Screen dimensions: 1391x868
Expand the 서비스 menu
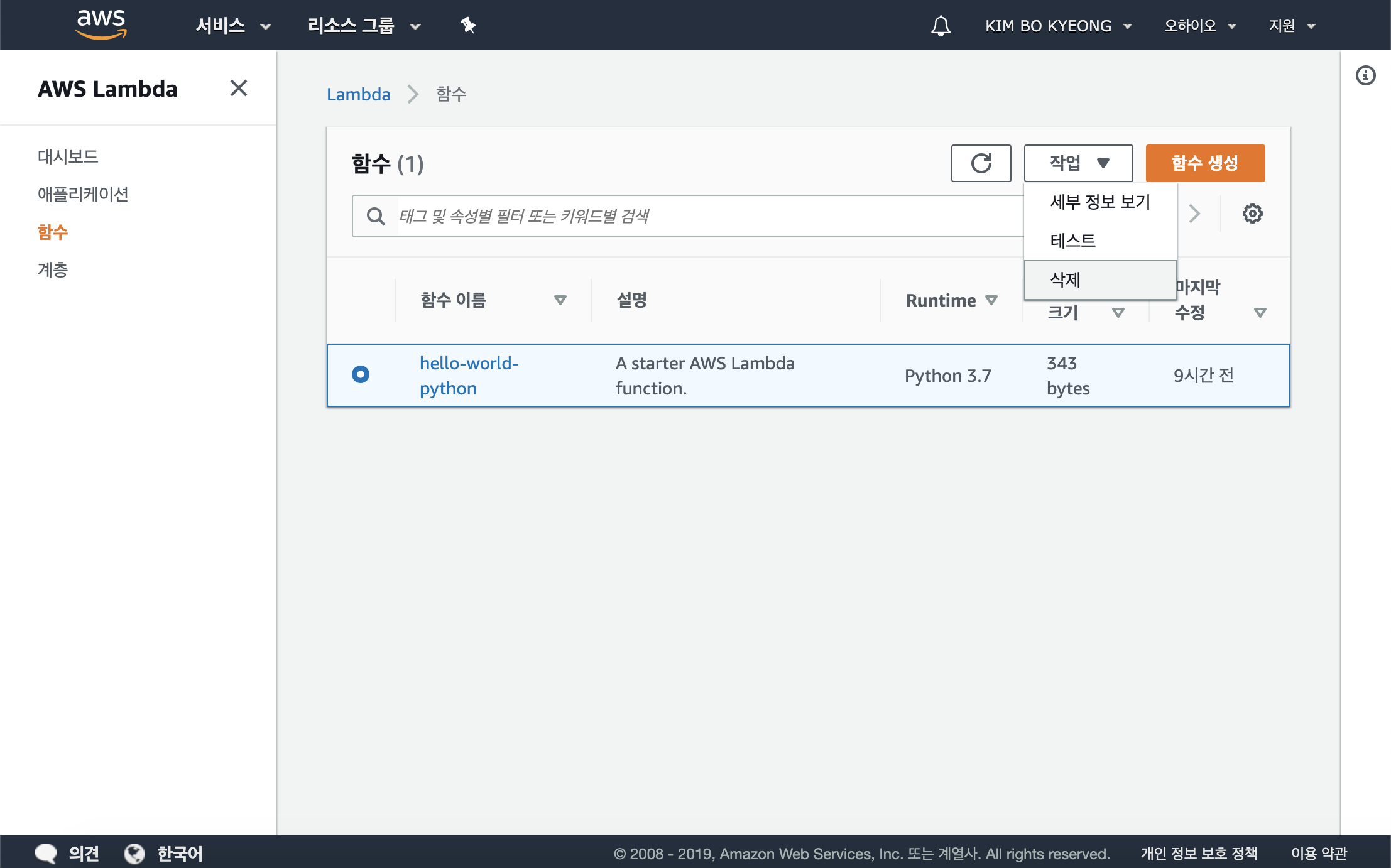coord(233,26)
